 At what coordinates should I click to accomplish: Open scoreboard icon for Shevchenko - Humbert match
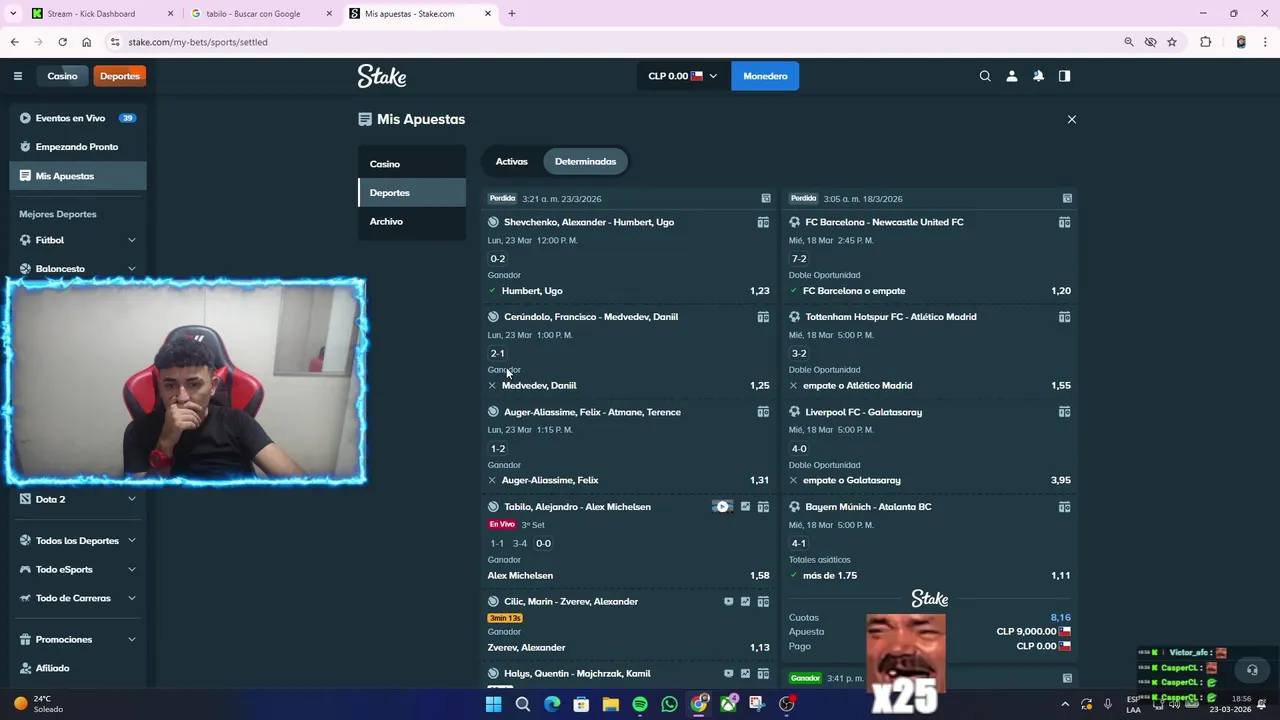coord(763,222)
